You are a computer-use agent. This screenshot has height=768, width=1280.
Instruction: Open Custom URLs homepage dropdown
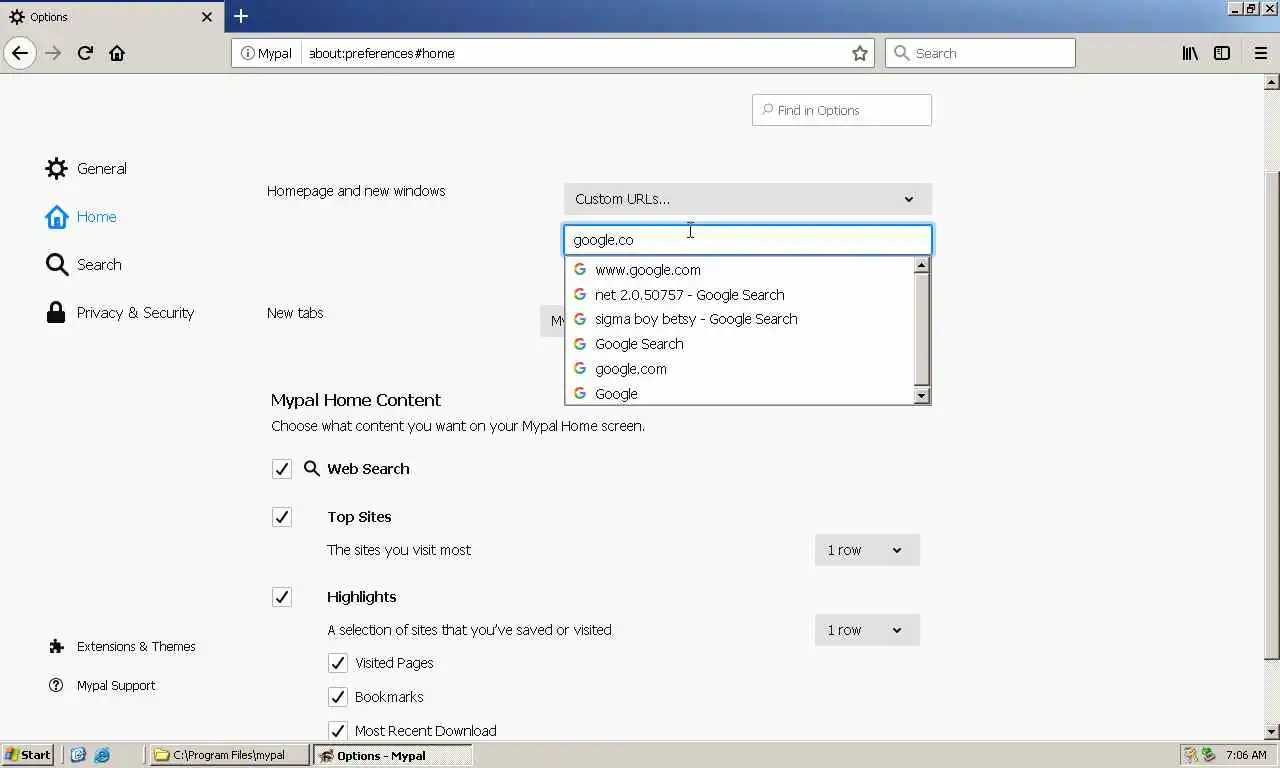[x=748, y=199]
